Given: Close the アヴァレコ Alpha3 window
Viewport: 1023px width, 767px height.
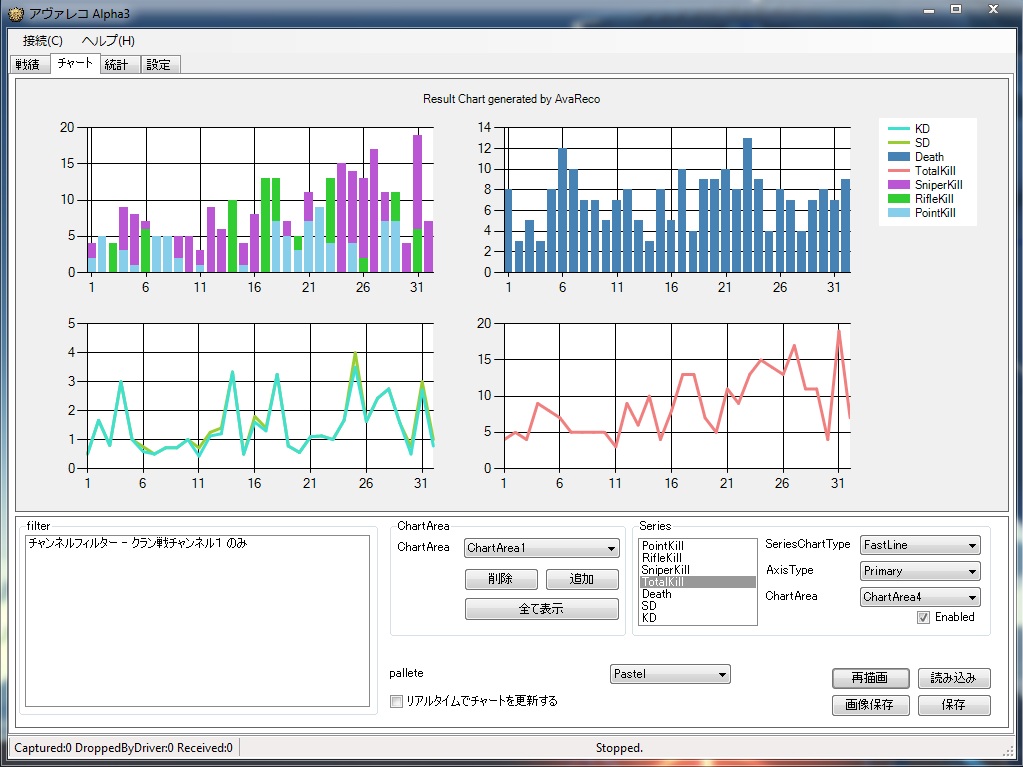Looking at the screenshot, I should 993,10.
